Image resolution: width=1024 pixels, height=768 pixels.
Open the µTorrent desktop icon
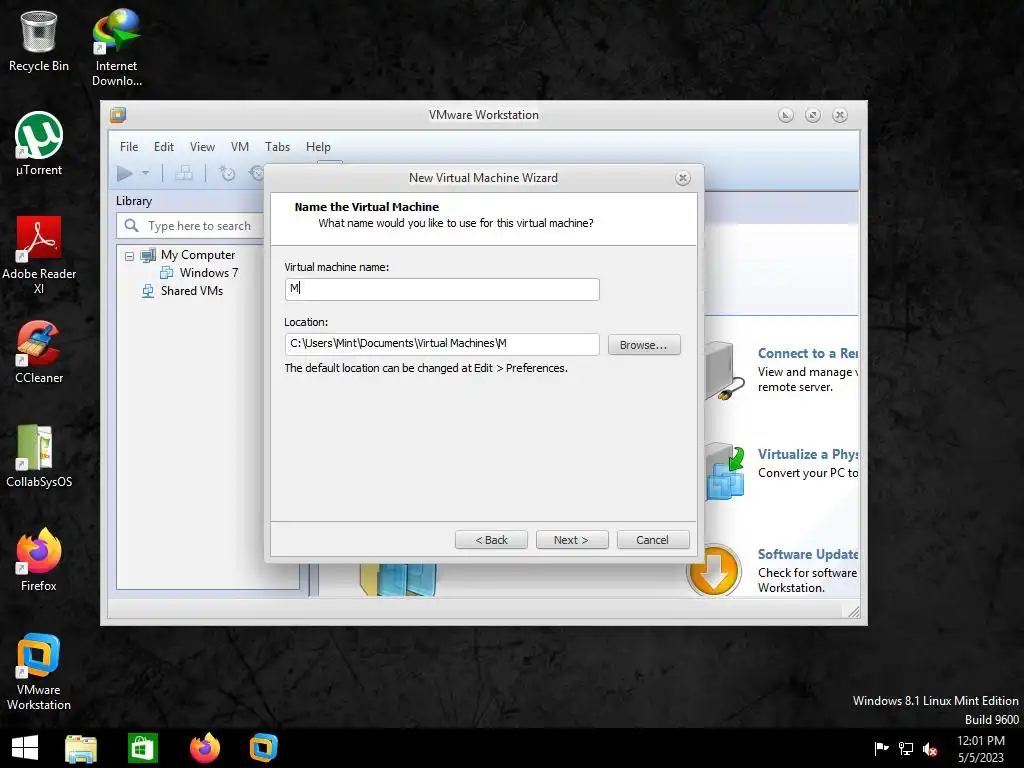click(x=39, y=144)
